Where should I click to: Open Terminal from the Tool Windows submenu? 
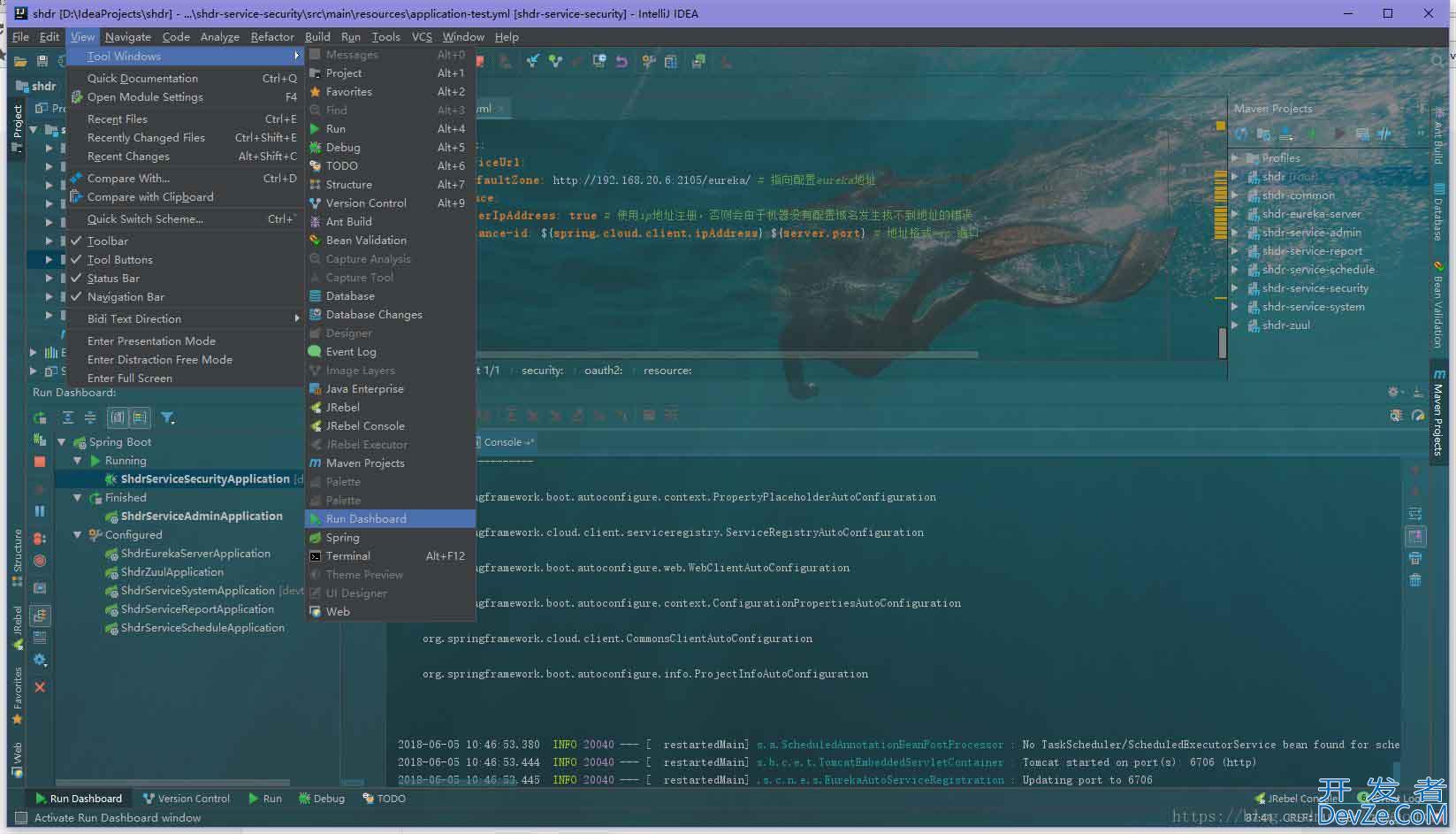tap(390, 556)
